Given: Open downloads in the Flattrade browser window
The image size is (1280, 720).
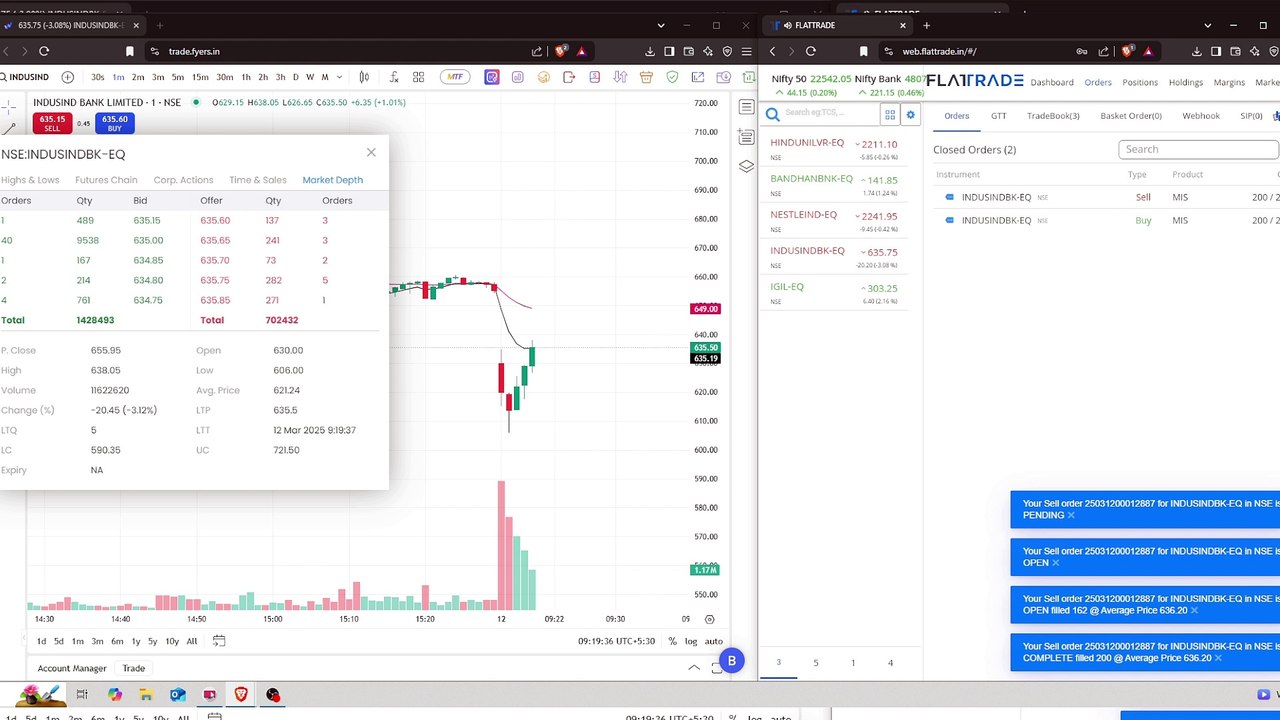Looking at the screenshot, I should (1197, 51).
